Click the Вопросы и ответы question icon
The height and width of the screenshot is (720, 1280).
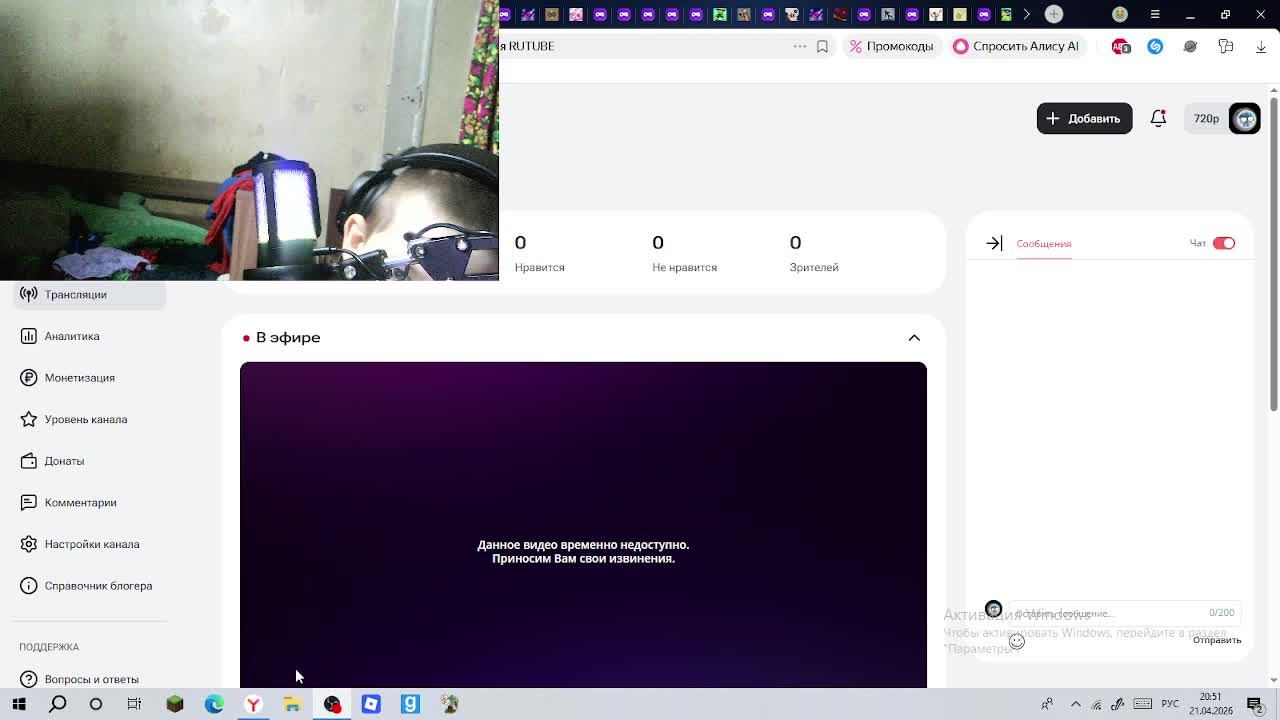29,679
